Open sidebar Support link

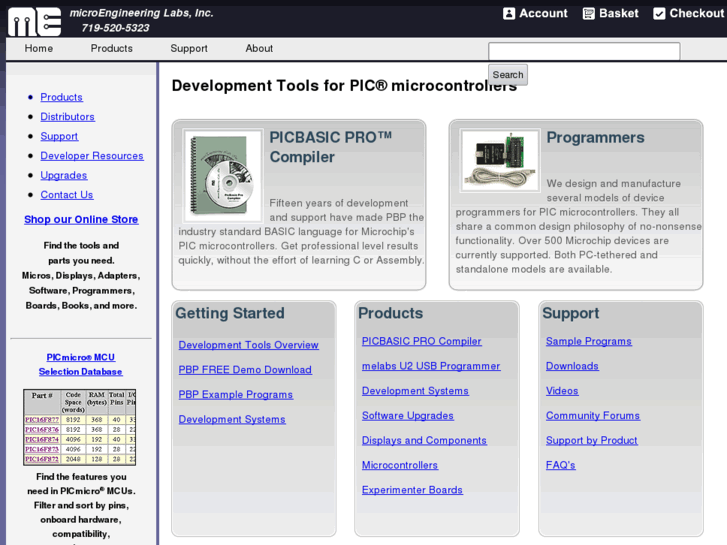point(59,136)
